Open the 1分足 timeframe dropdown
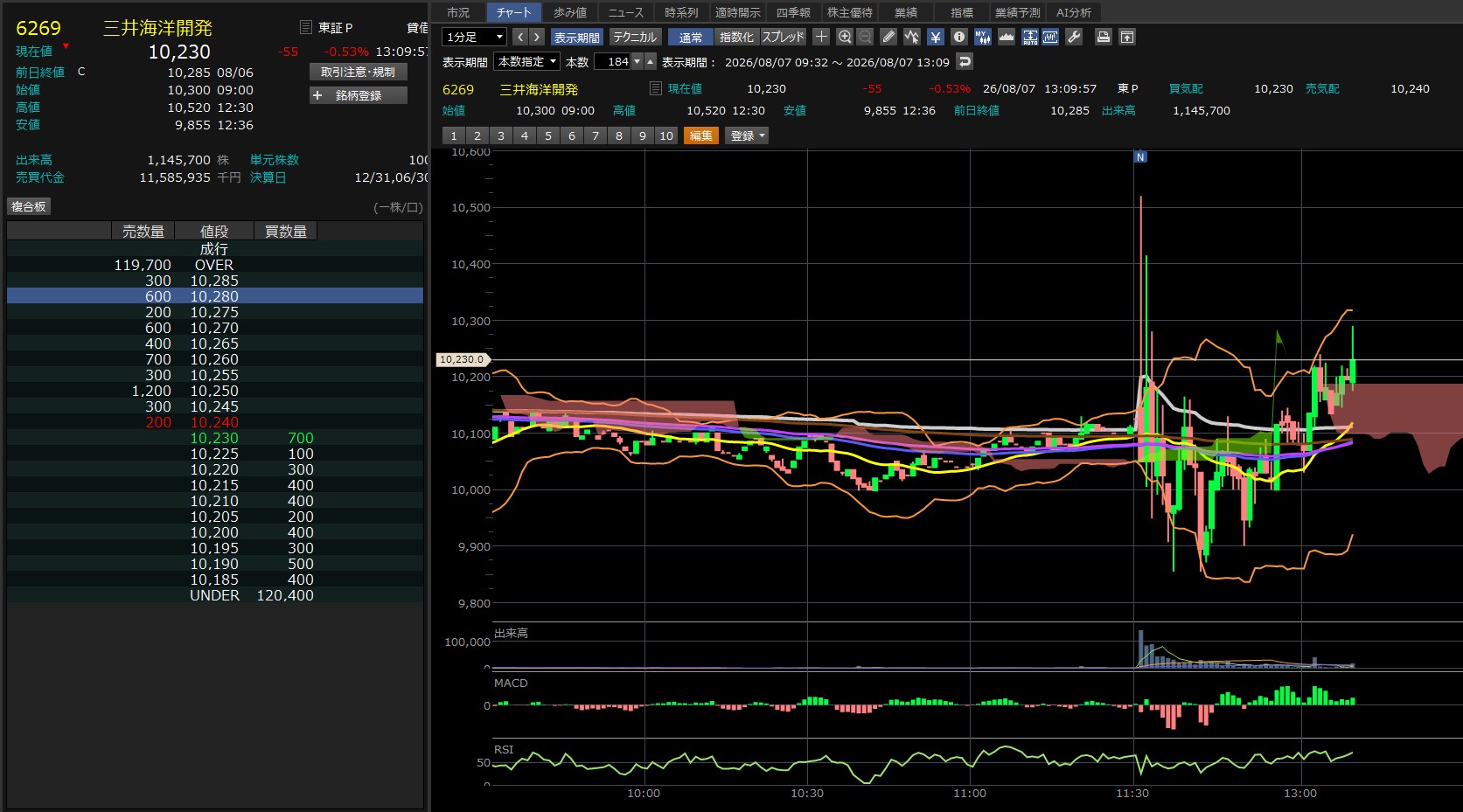The width and height of the screenshot is (1463, 812). pyautogui.click(x=474, y=37)
